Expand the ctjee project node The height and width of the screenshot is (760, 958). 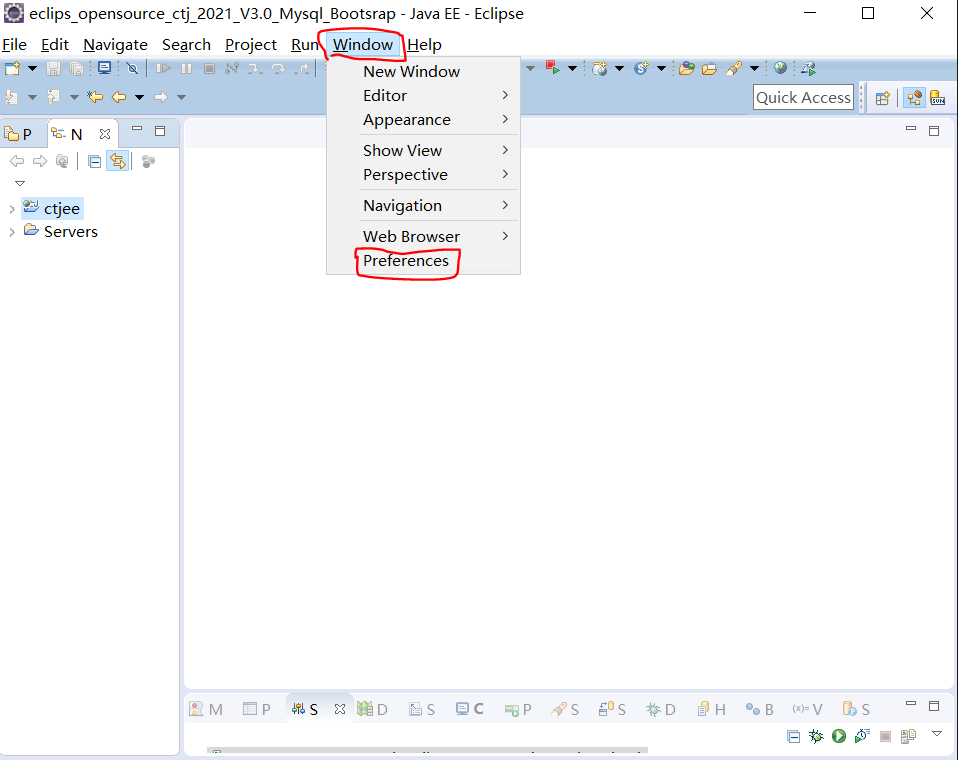[12, 209]
